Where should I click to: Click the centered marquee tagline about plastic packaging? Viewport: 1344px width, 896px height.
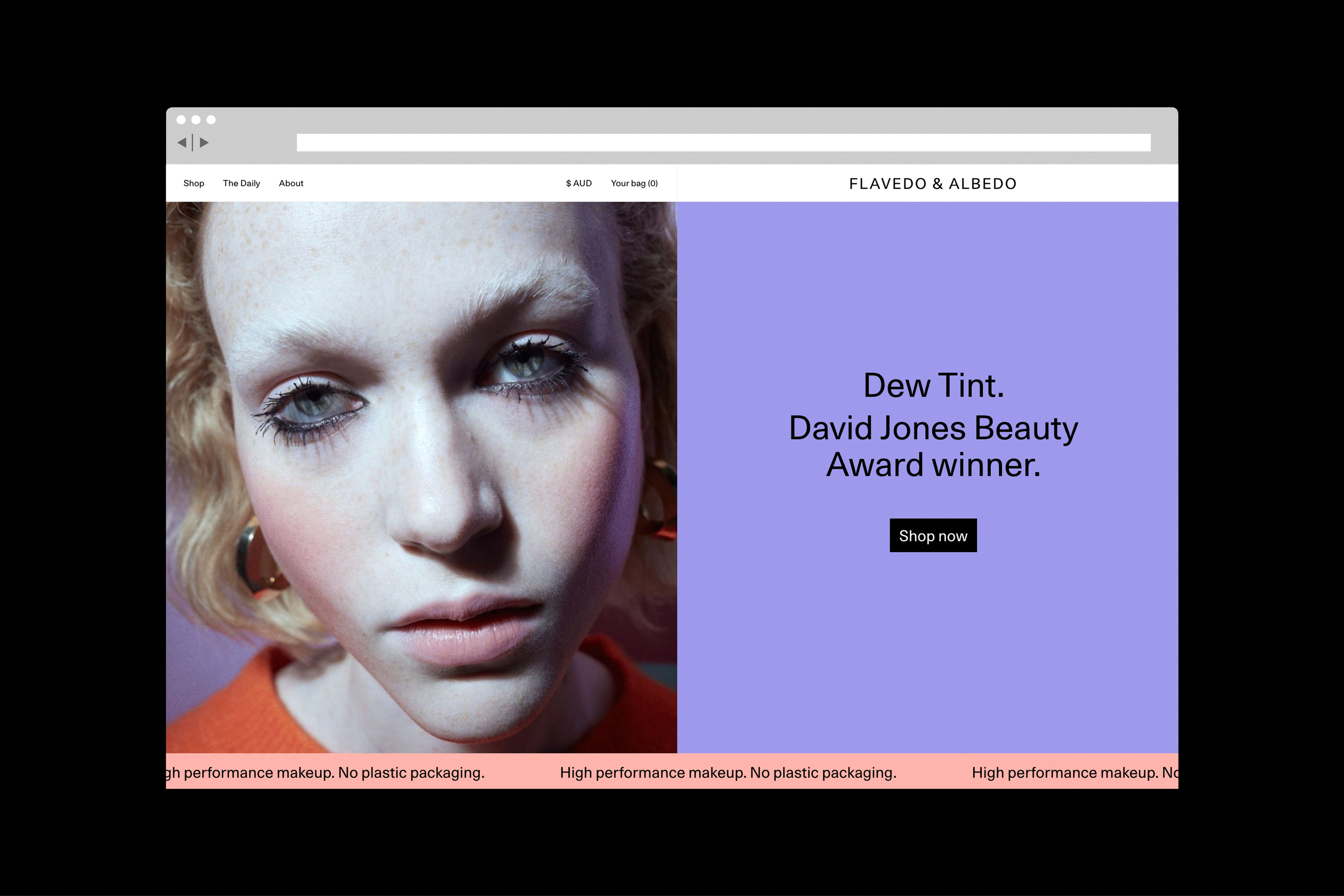click(728, 773)
